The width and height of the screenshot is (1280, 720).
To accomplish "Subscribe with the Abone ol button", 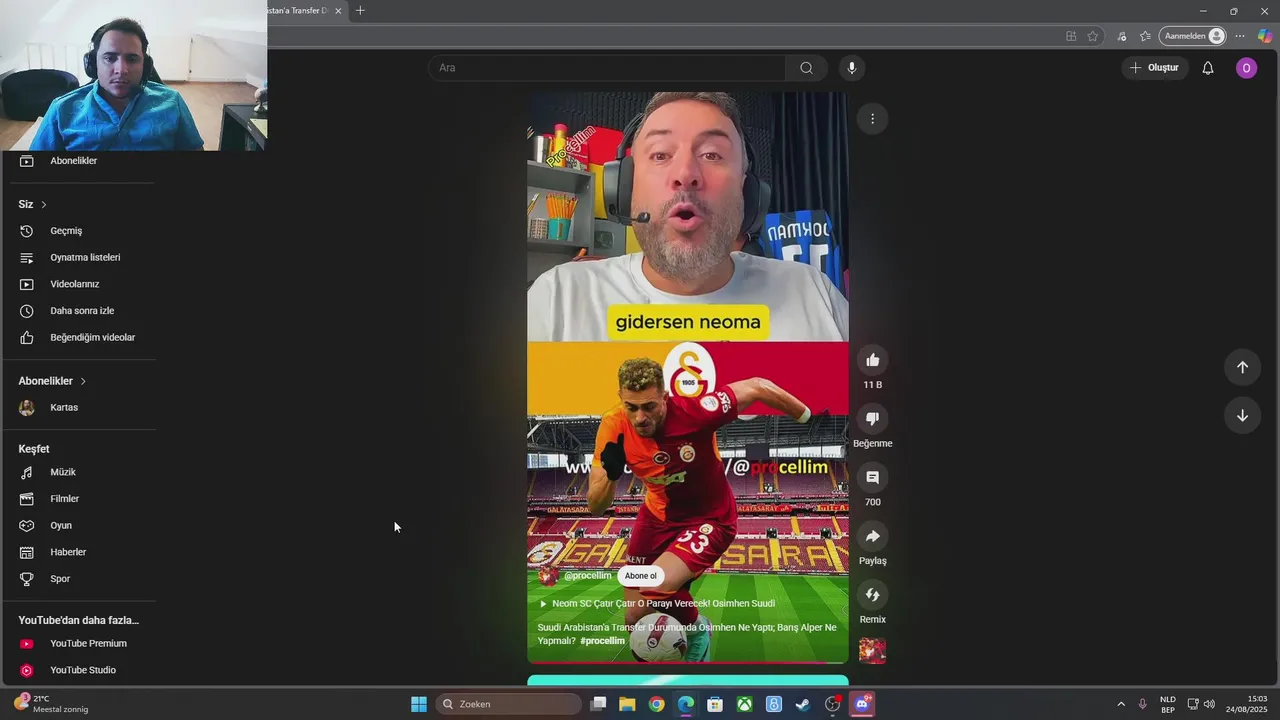I will pos(641,576).
